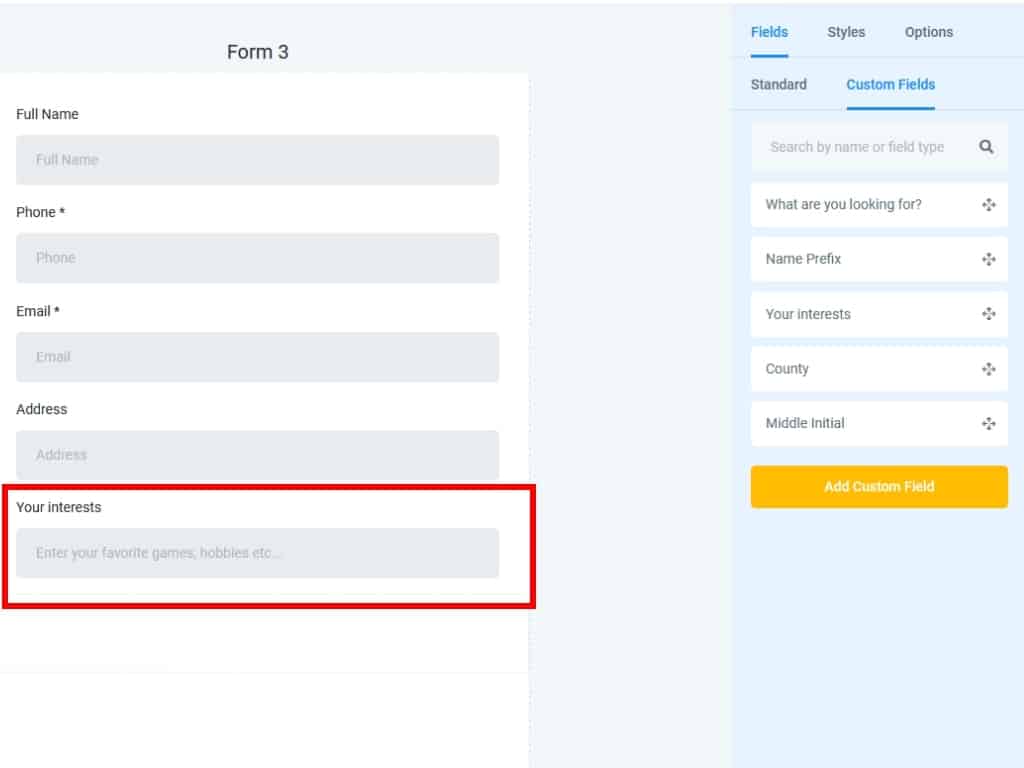Click the Your interests move icon in sidebar

pyautogui.click(x=988, y=314)
